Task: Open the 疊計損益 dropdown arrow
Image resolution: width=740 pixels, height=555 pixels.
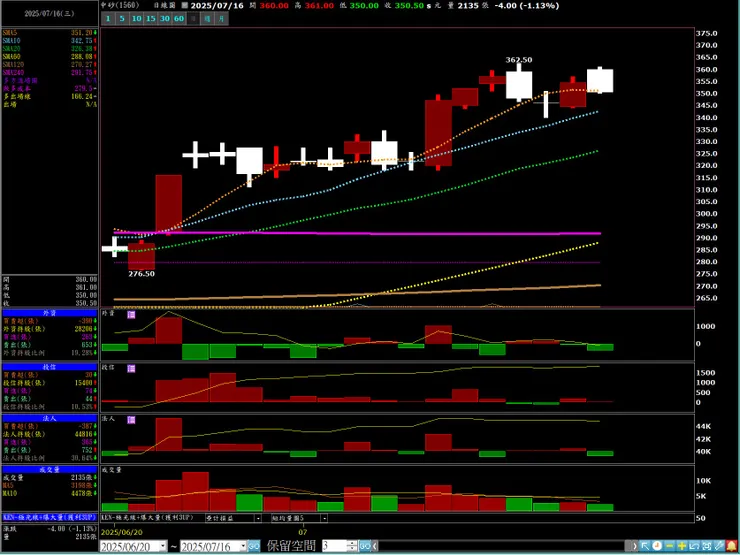Action: tap(258, 518)
